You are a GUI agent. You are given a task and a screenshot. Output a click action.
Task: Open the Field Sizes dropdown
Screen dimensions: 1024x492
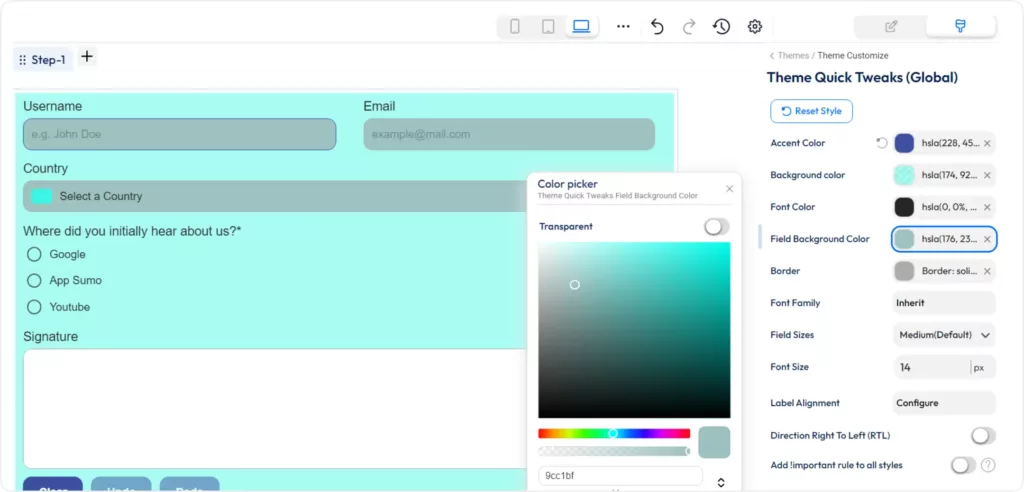[x=944, y=335]
